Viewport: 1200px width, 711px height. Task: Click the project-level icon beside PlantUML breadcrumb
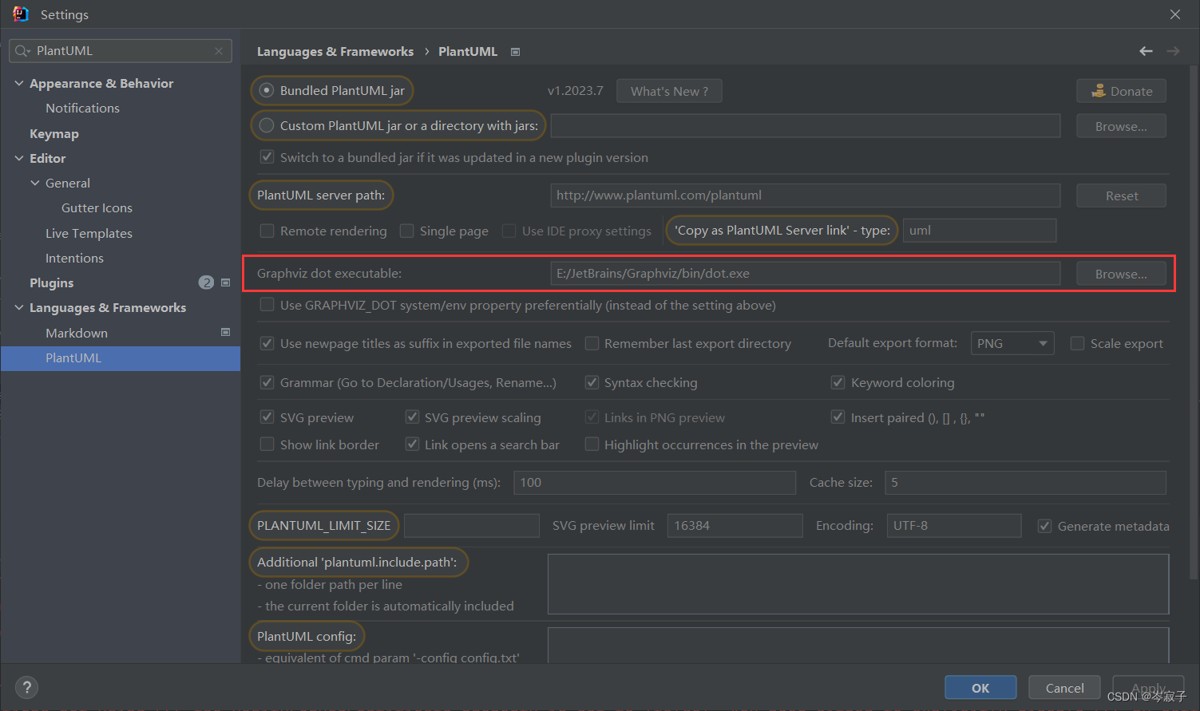(x=515, y=52)
